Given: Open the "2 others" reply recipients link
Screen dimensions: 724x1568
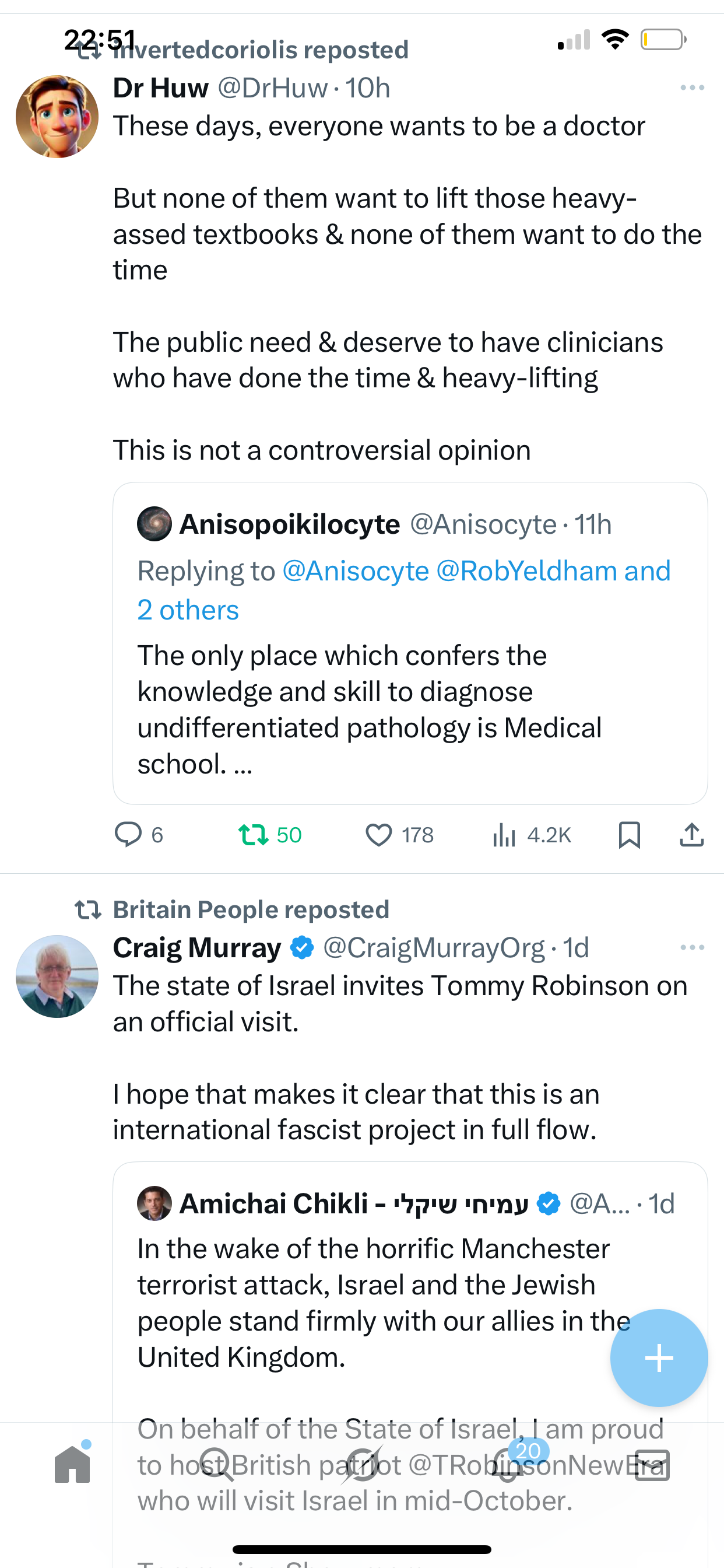Looking at the screenshot, I should [x=188, y=610].
